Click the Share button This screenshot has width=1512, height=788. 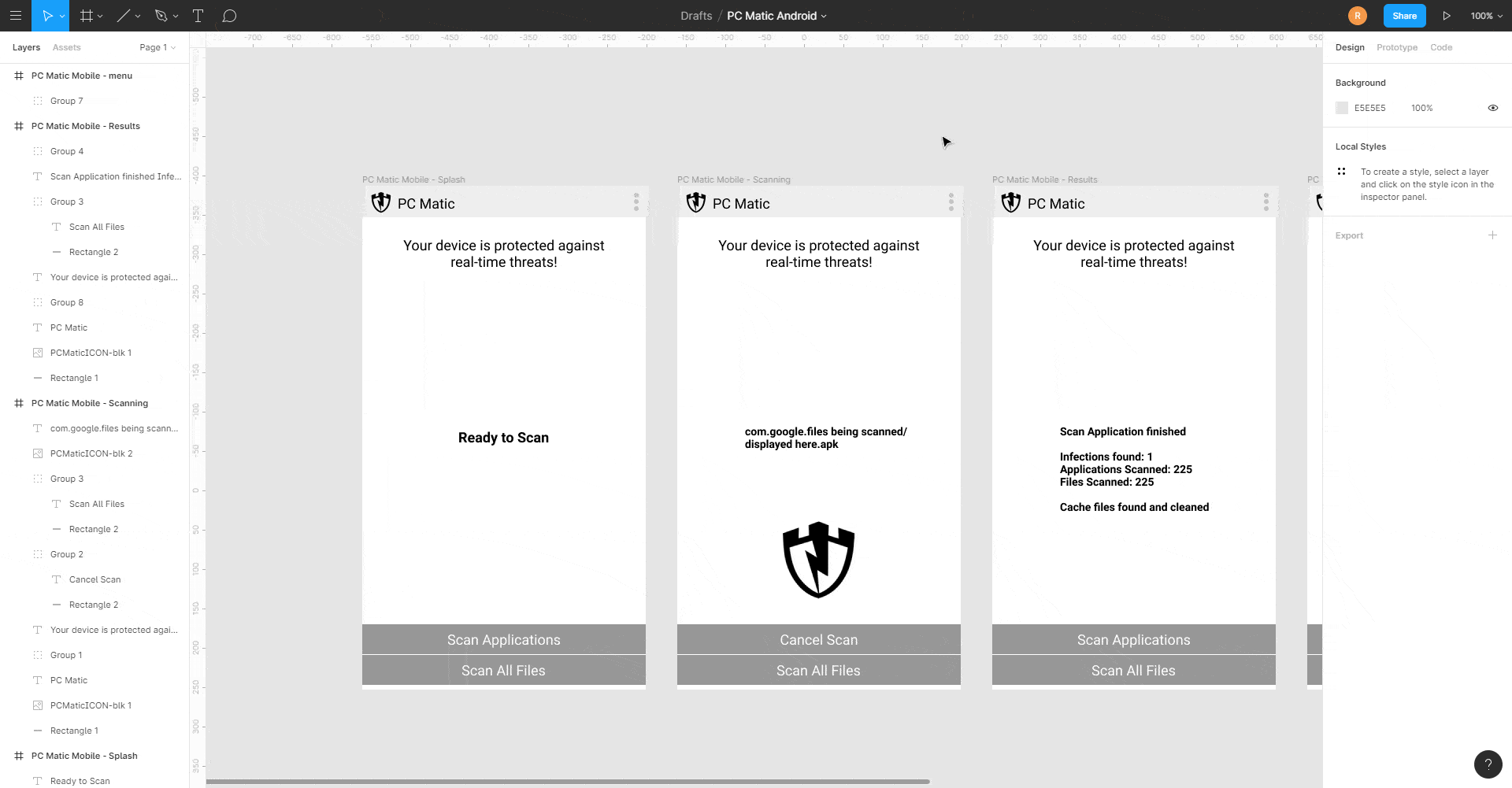[x=1404, y=16]
